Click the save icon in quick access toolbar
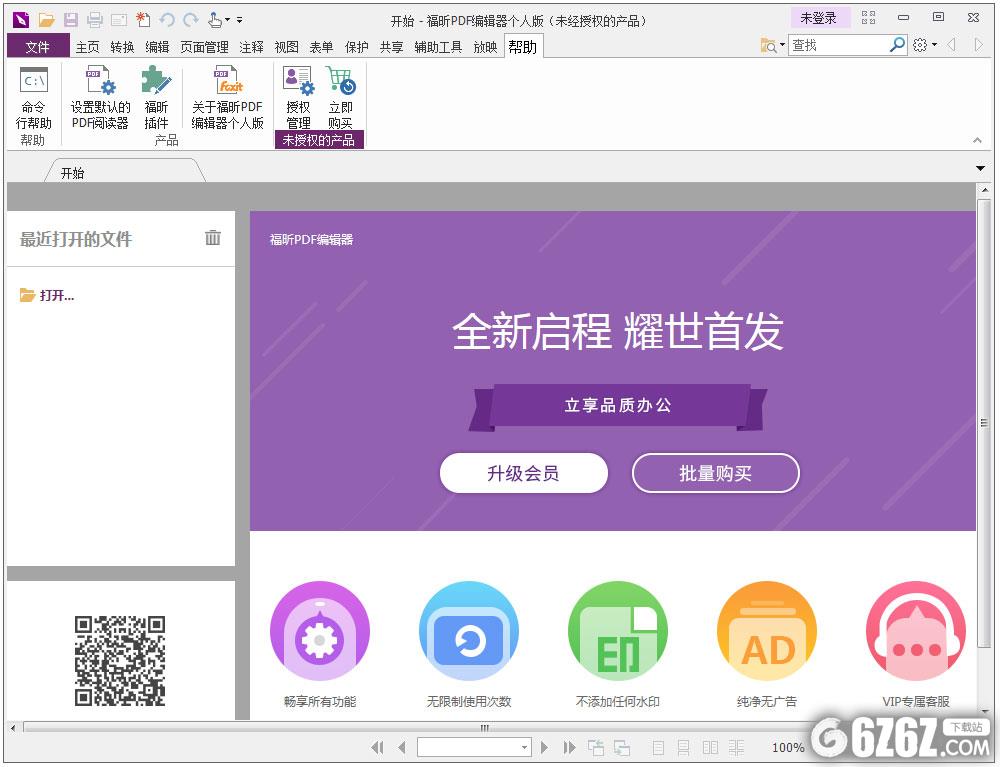Viewport: 1000px width, 767px height. click(x=71, y=20)
